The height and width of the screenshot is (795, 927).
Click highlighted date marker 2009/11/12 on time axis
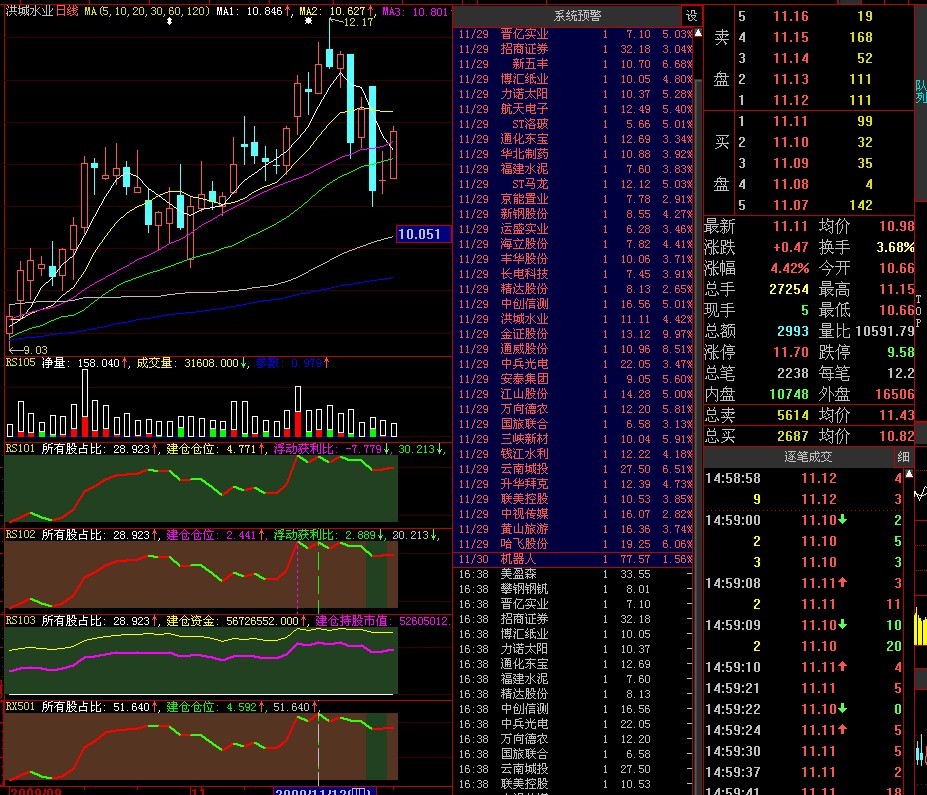(323, 791)
